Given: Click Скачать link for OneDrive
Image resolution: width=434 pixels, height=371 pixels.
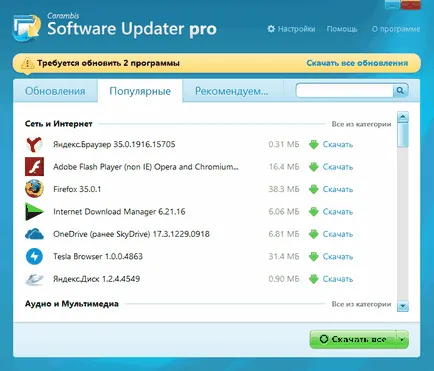Looking at the screenshot, I should click(x=338, y=234).
